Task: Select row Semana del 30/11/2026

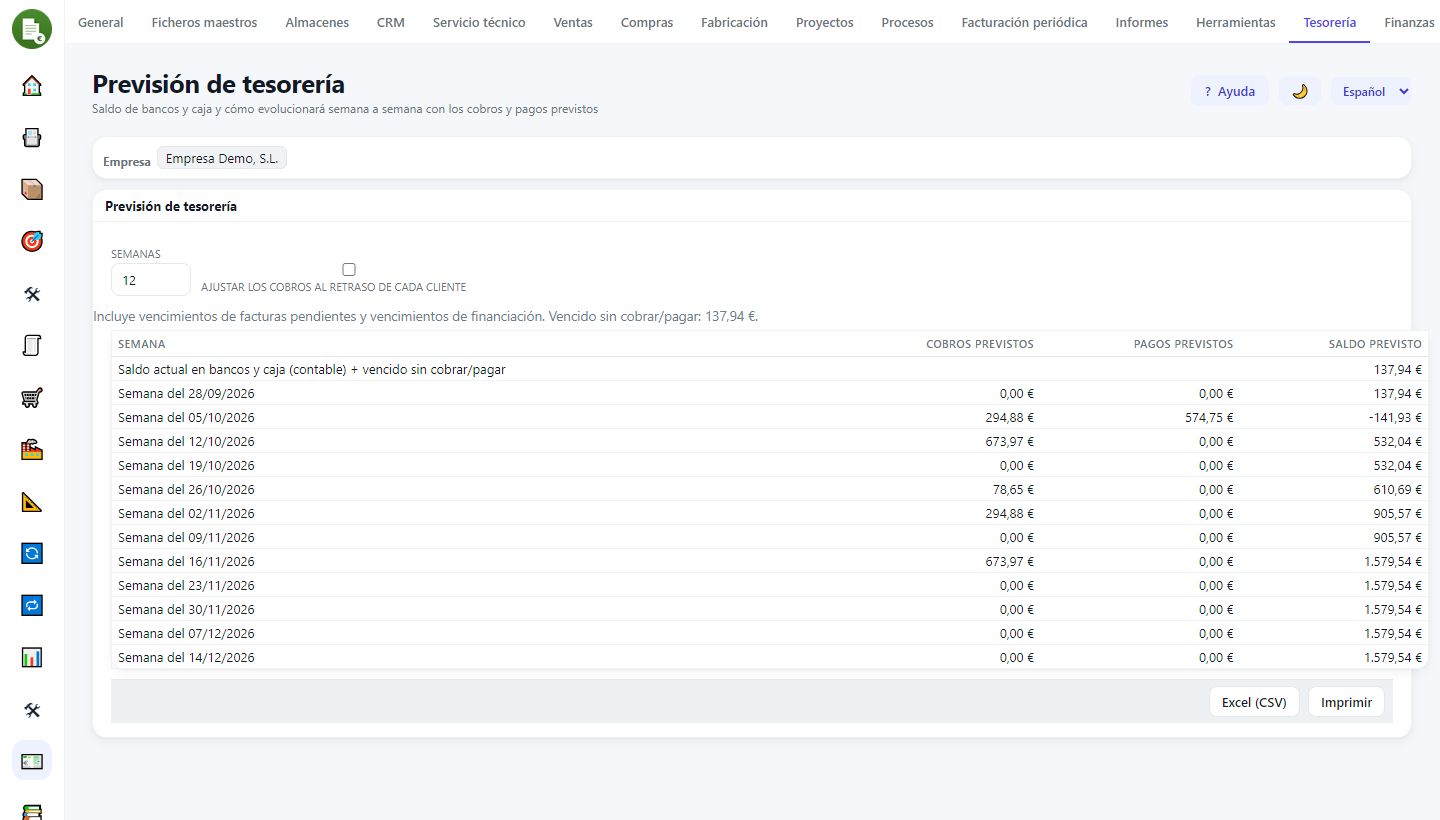Action: (x=770, y=609)
